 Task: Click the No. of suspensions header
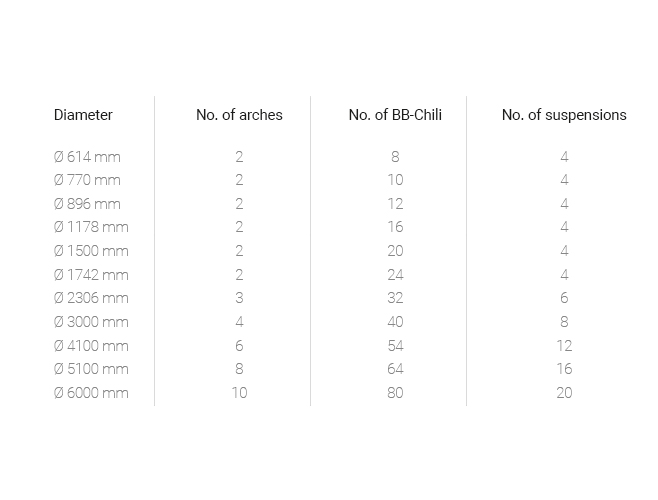tap(564, 115)
